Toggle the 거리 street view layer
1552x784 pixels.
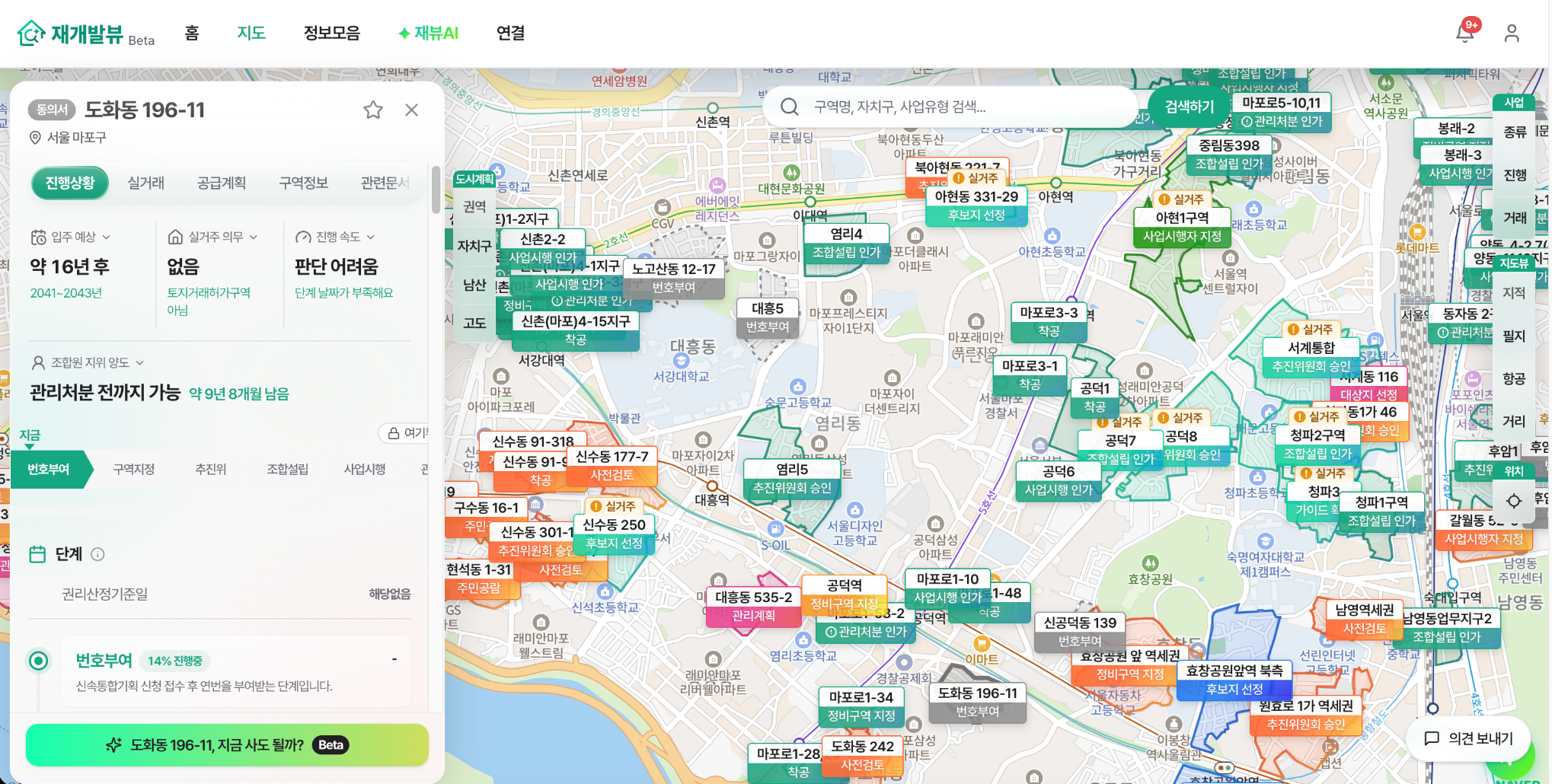coord(1514,421)
